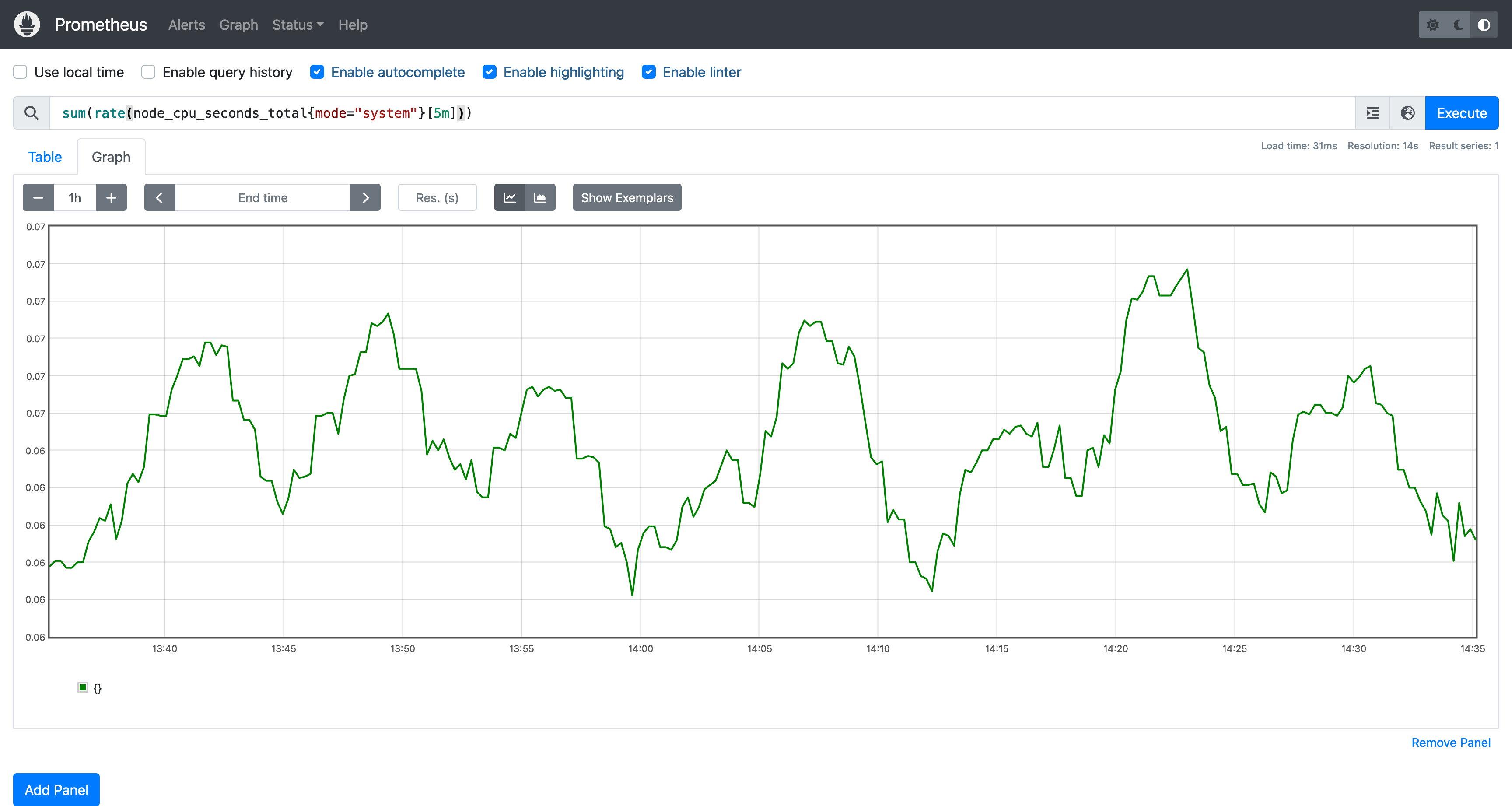
Task: Switch to dark theme moon icon
Action: tap(1459, 25)
